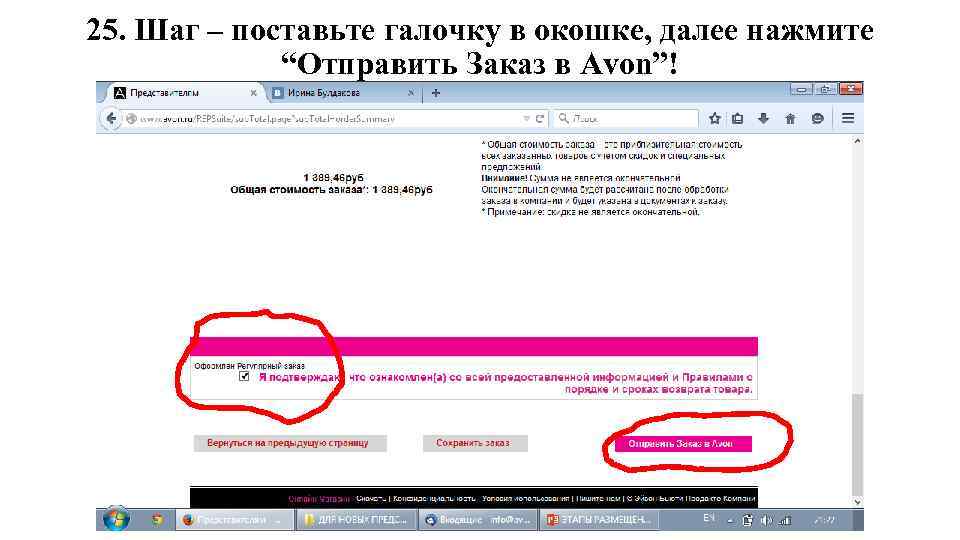Close the Представителям tab
This screenshot has width=960, height=540.
point(253,93)
